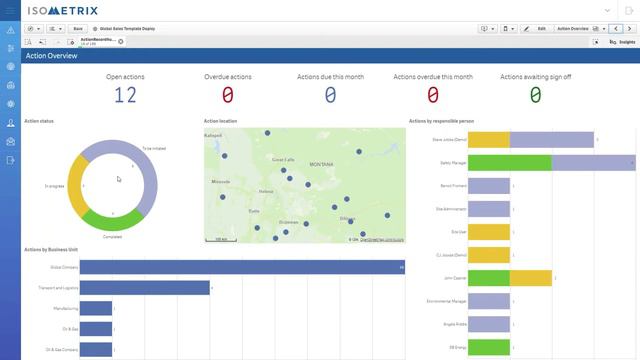Screen dimensions: 640x360
Task: Select the lavender segment of Safety Manager bar
Action: [x=594, y=163]
